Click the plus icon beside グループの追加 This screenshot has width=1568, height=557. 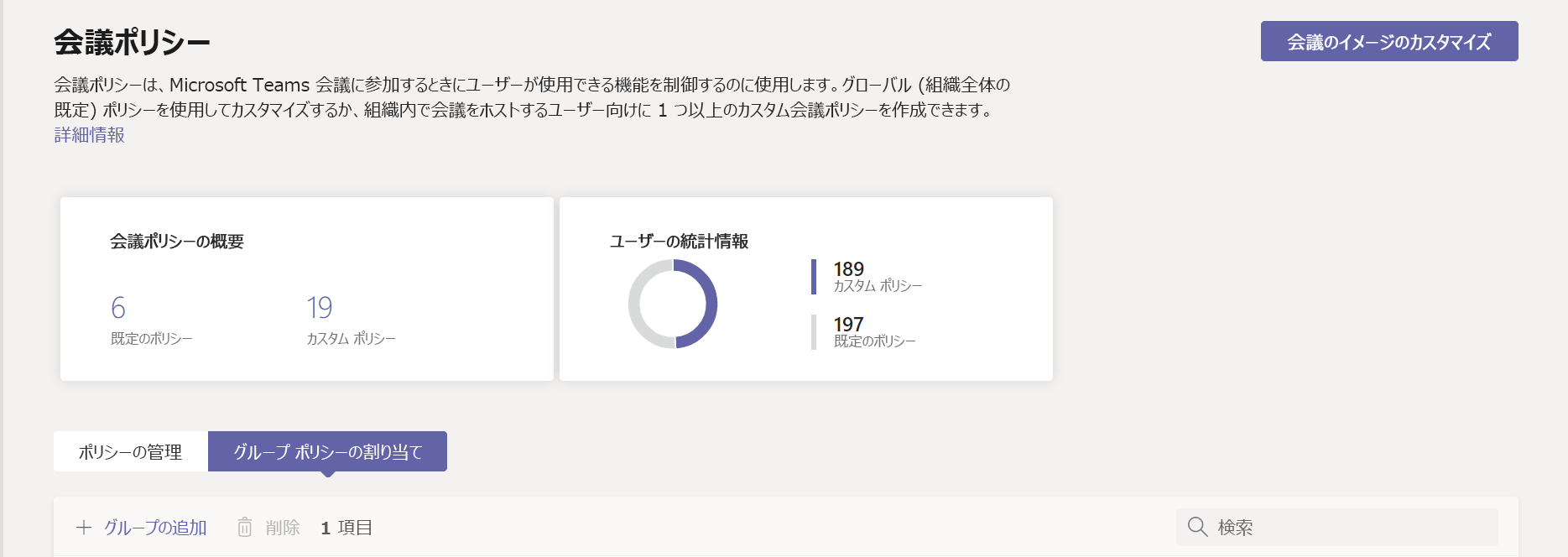pos(84,528)
